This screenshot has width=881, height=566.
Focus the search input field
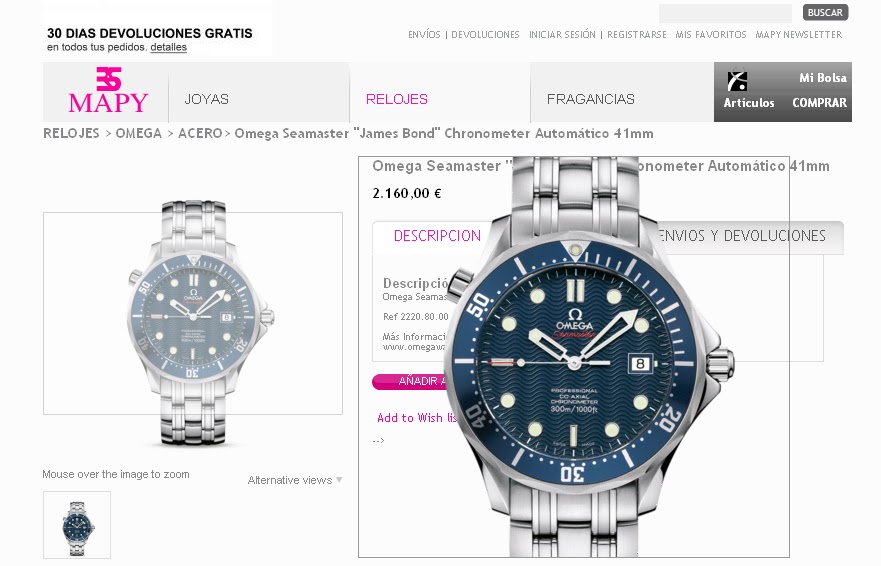(x=725, y=12)
